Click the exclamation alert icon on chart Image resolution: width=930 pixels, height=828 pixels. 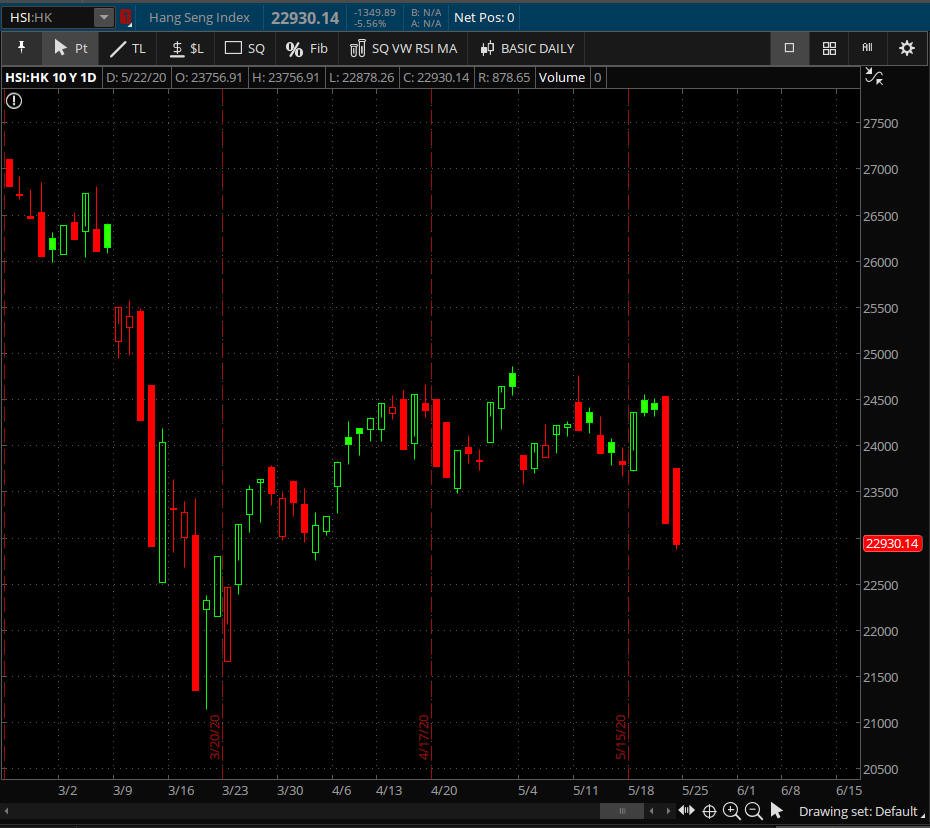[14, 100]
